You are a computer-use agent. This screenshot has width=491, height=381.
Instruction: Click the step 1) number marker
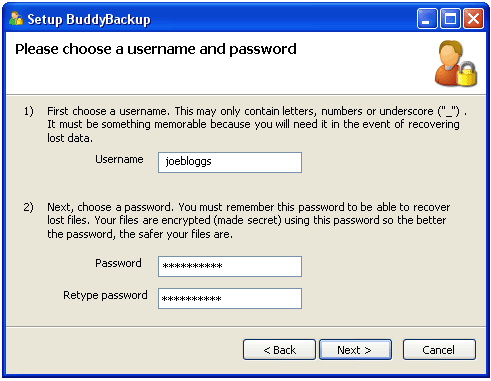coord(29,111)
